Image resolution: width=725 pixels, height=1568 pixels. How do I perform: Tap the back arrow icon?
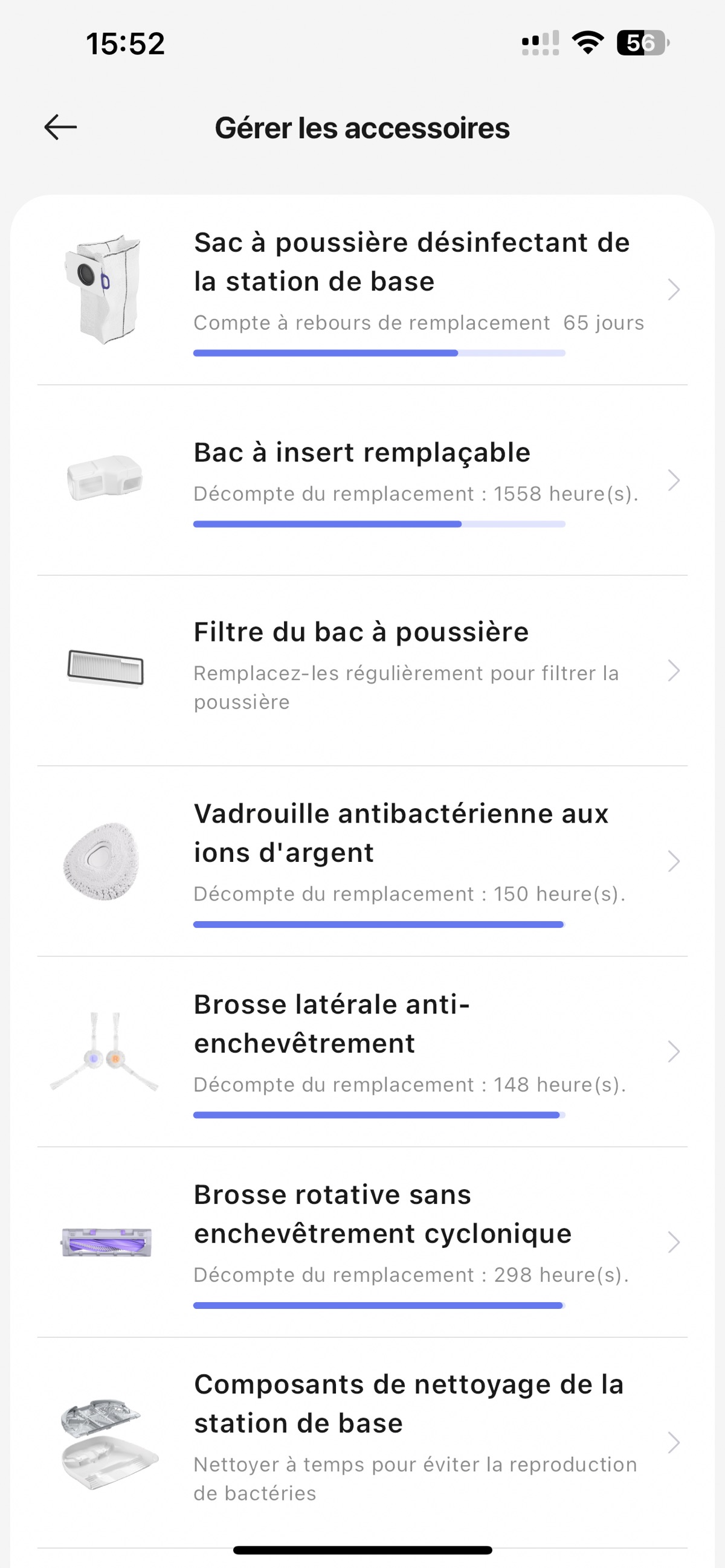(x=60, y=127)
